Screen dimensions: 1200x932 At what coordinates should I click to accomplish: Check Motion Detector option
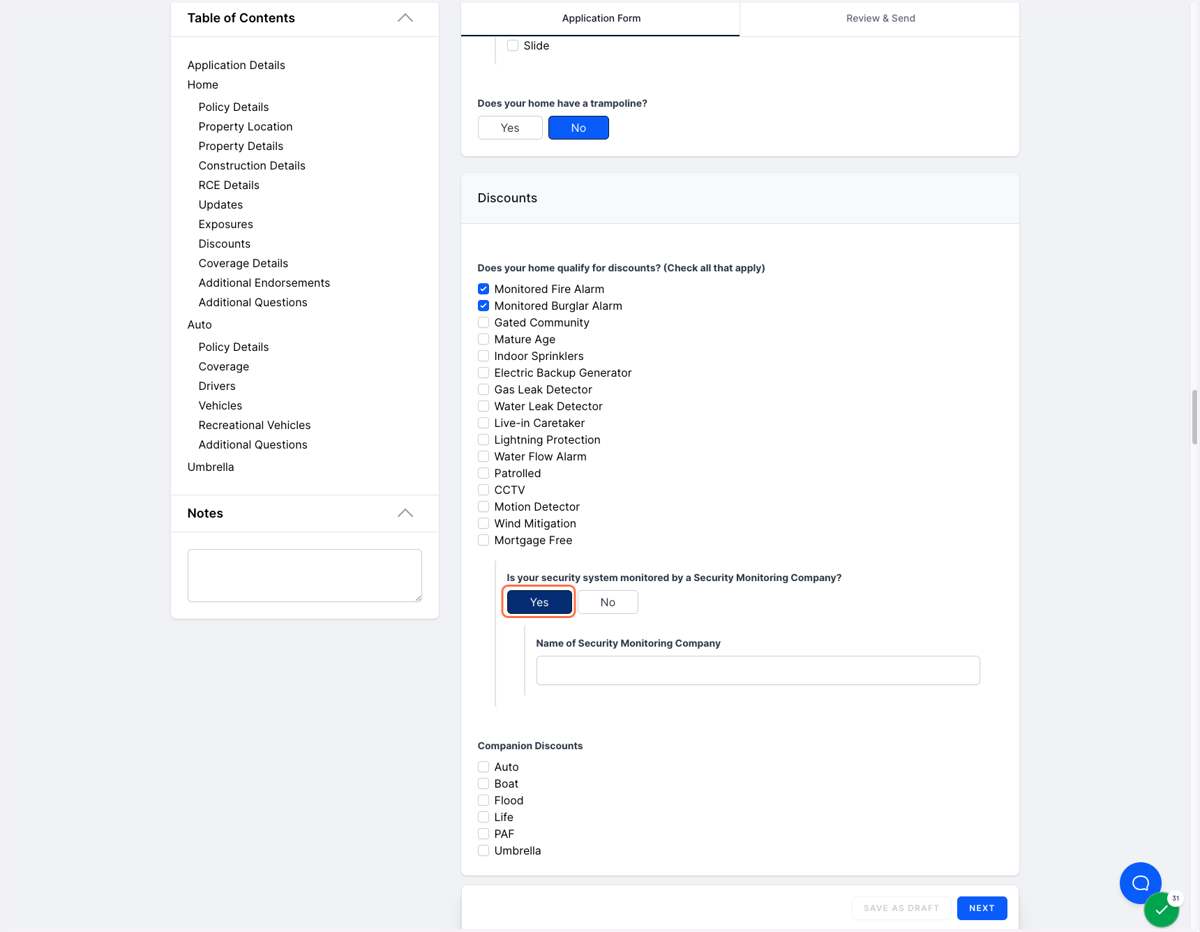pos(483,507)
